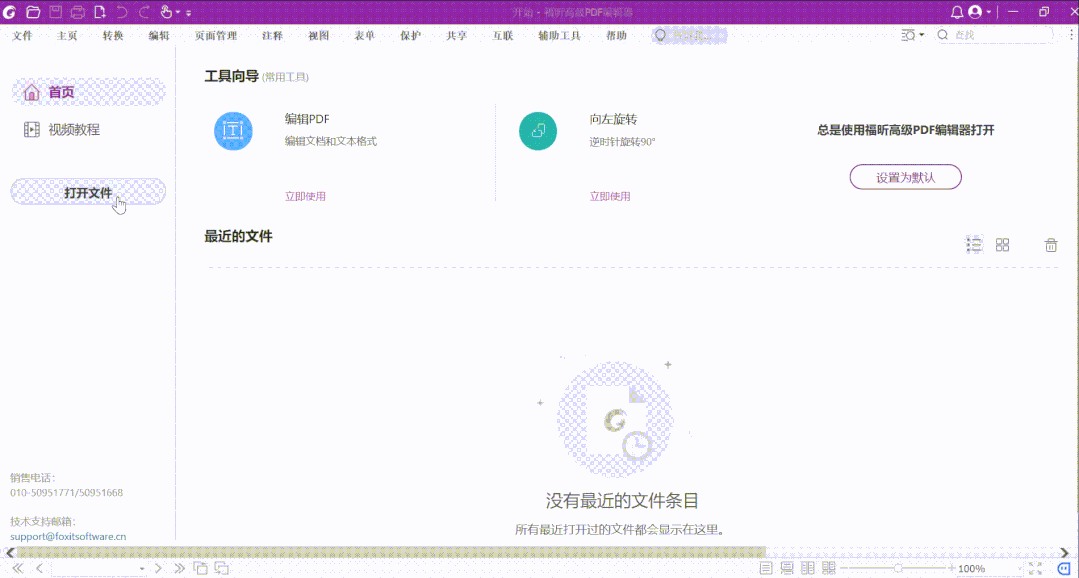Switch to the 注释 ribbon tab

272,34
